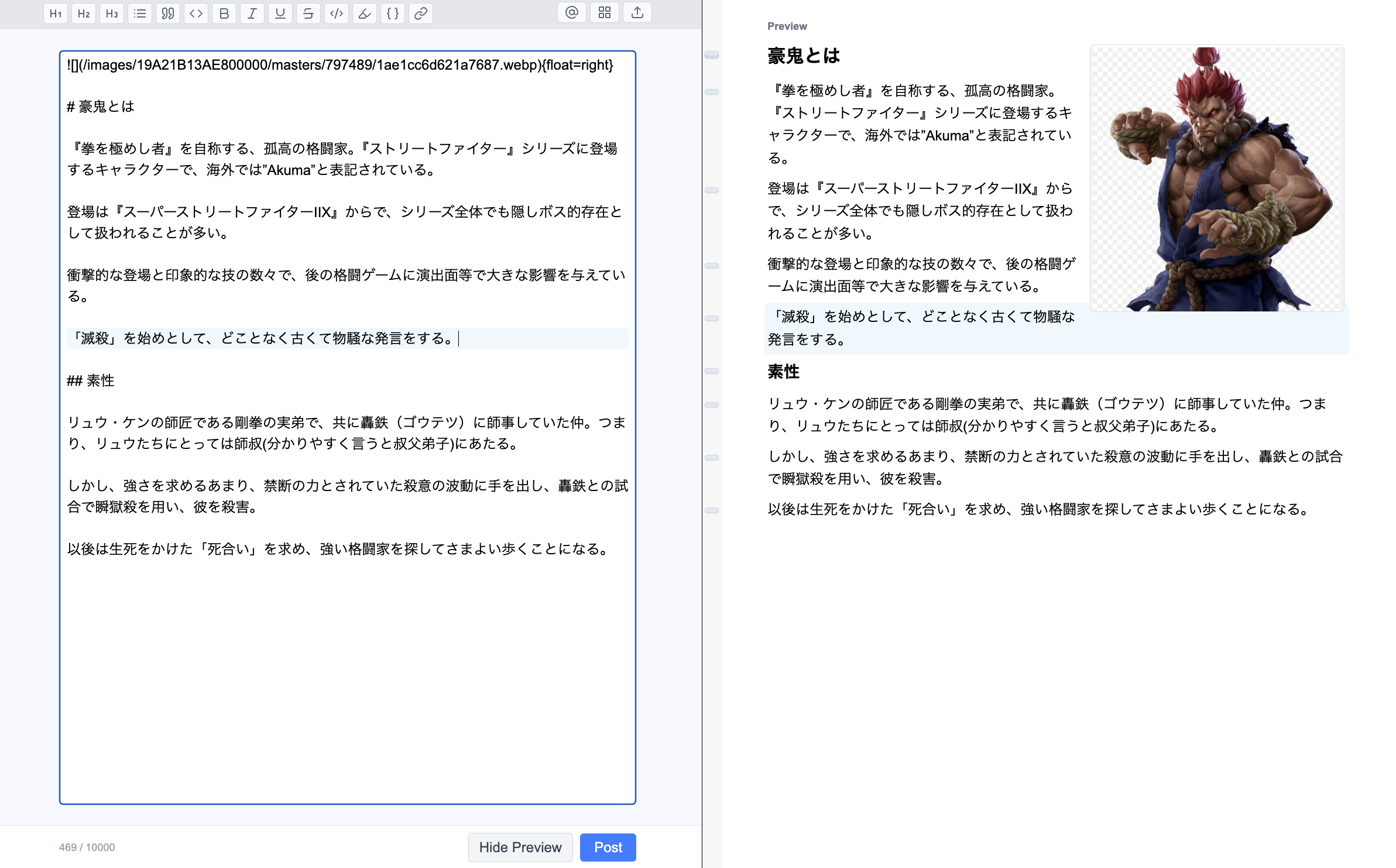This screenshot has height=868, width=1396.
Task: Click the editor line starting "「滅殺」を始めとして"
Action: [x=348, y=338]
